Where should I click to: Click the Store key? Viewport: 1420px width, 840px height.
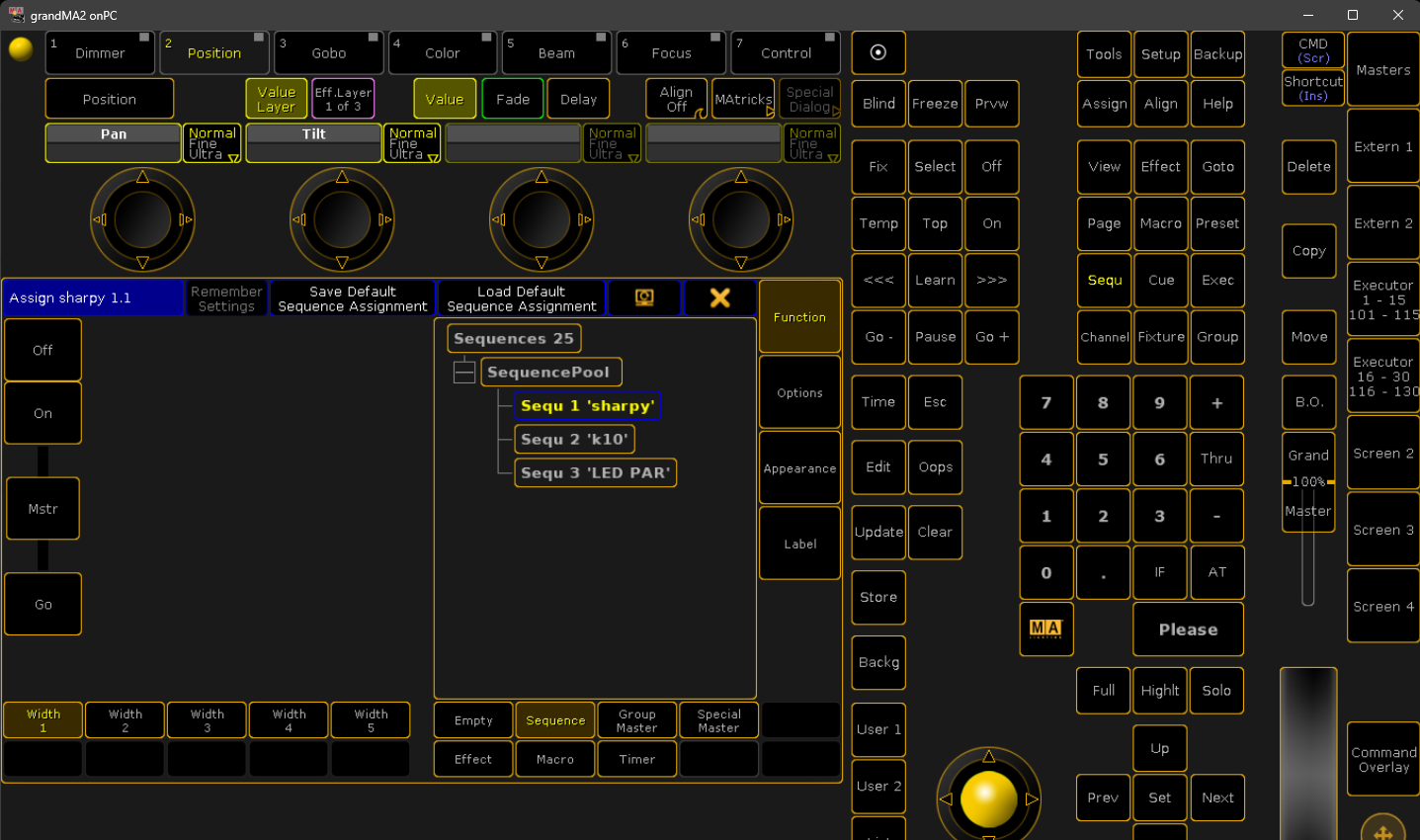tap(878, 597)
